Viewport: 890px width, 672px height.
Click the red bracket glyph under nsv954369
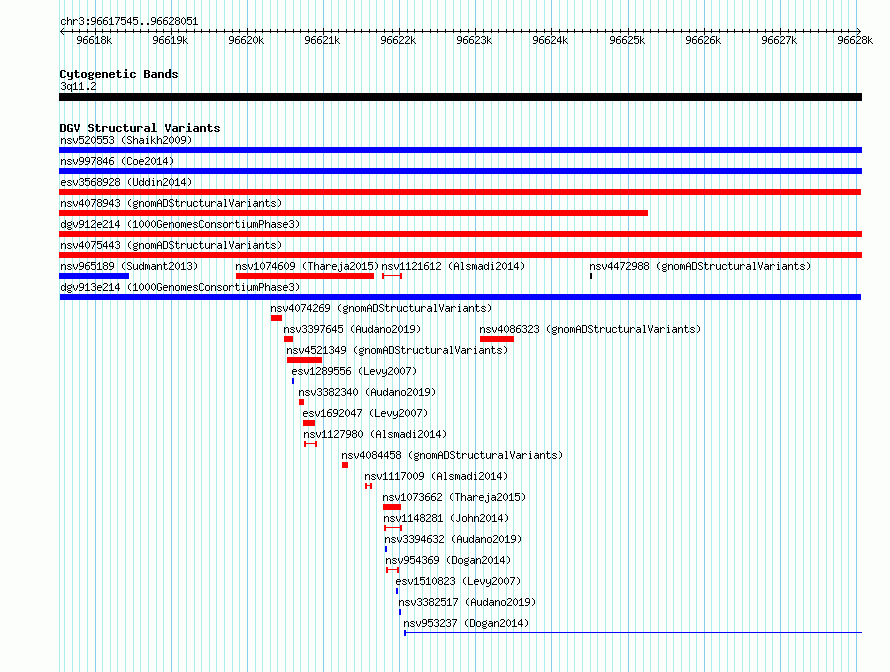coord(392,570)
